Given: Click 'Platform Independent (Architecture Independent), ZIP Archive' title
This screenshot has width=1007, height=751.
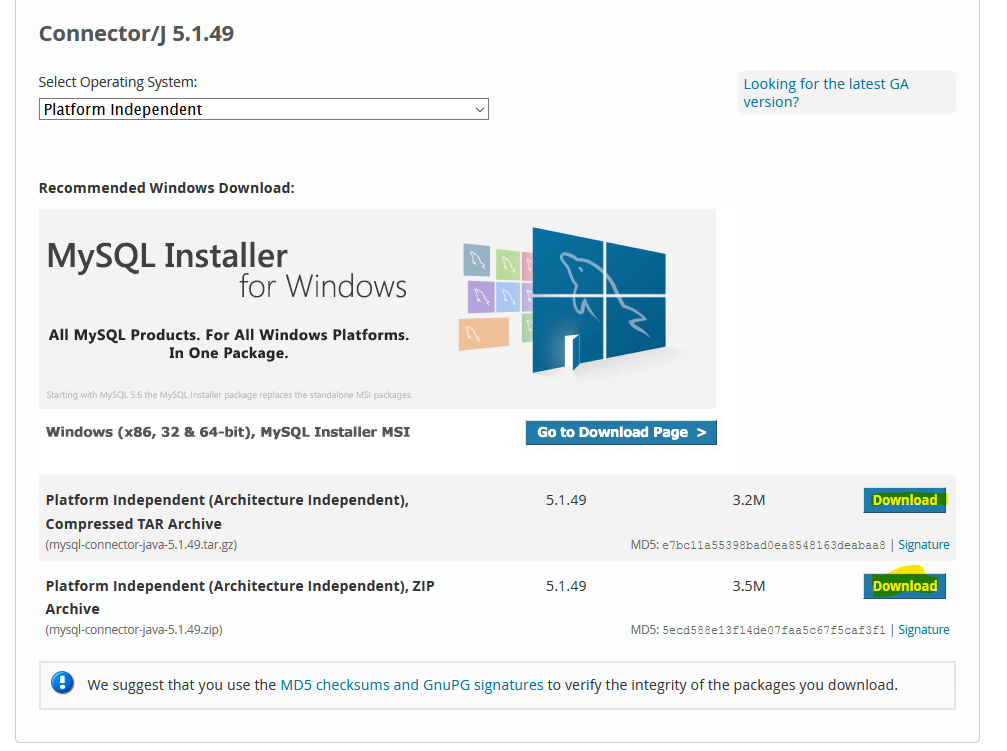Looking at the screenshot, I should [240, 597].
